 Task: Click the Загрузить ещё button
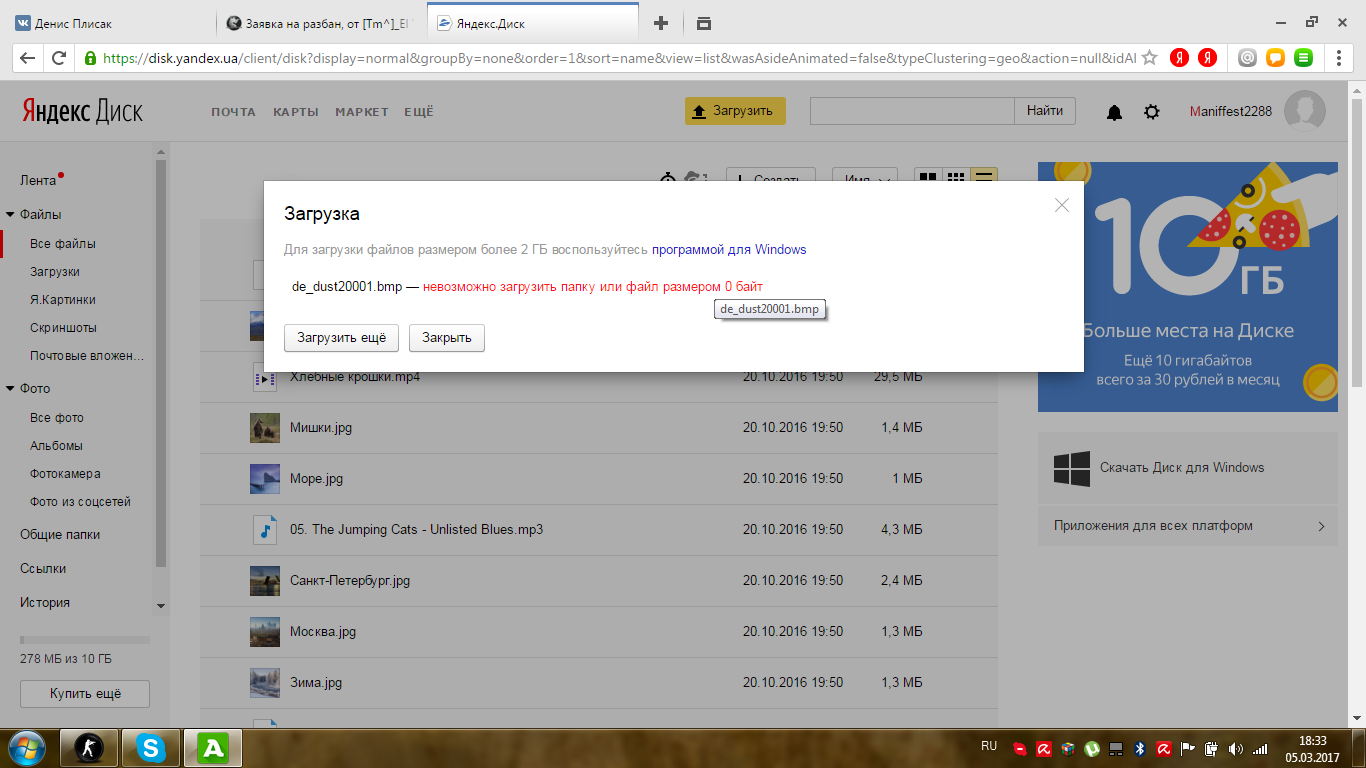pyautogui.click(x=341, y=338)
